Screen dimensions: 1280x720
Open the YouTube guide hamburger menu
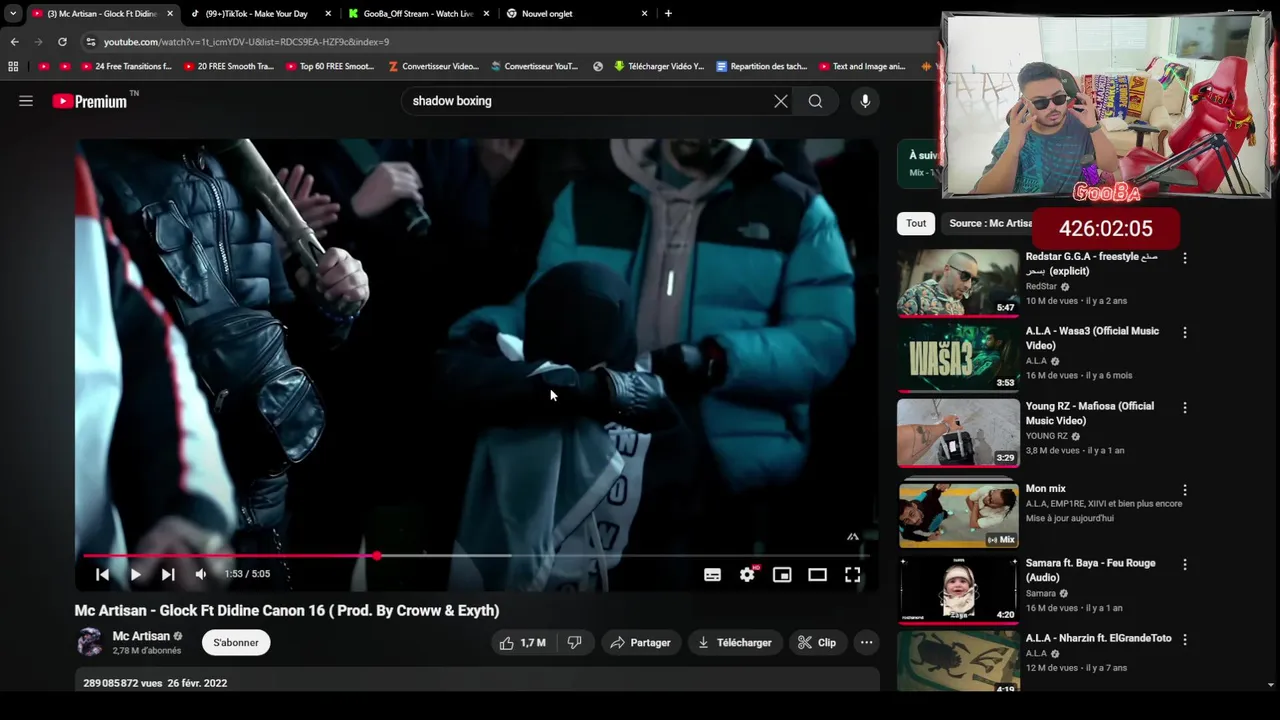click(26, 101)
